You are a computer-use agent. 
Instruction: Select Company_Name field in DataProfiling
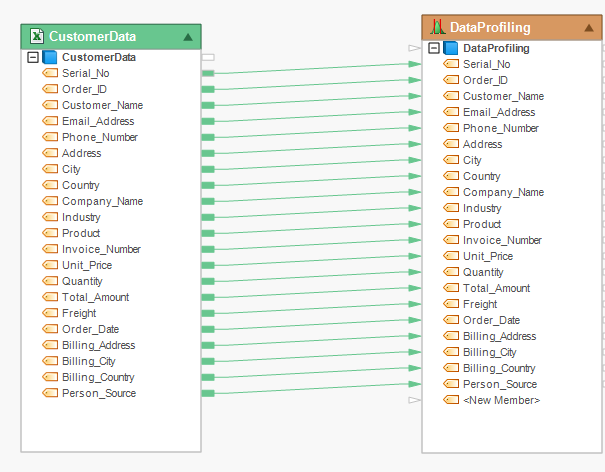503,192
